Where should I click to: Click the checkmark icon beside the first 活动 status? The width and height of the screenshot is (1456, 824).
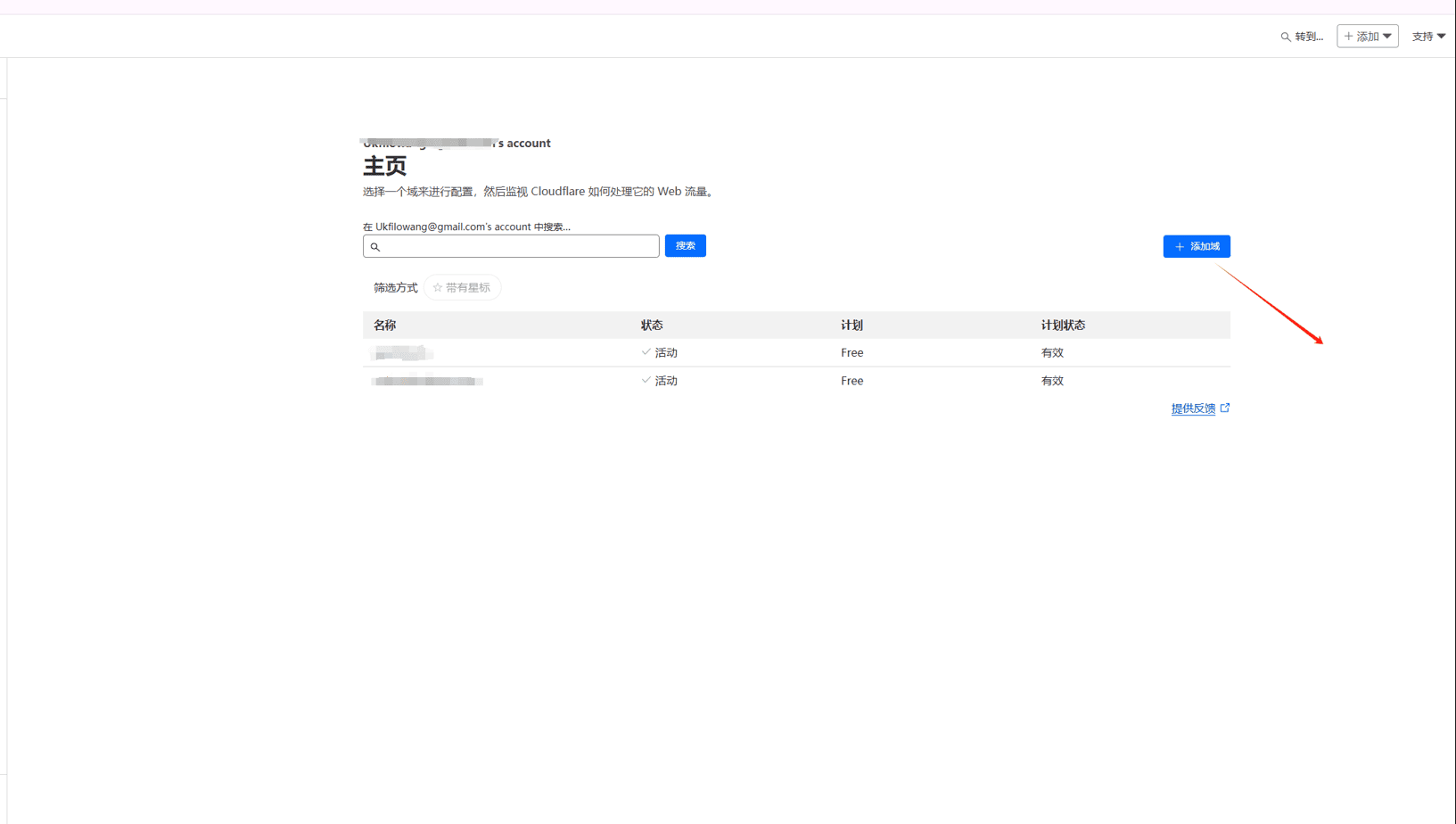tap(645, 352)
